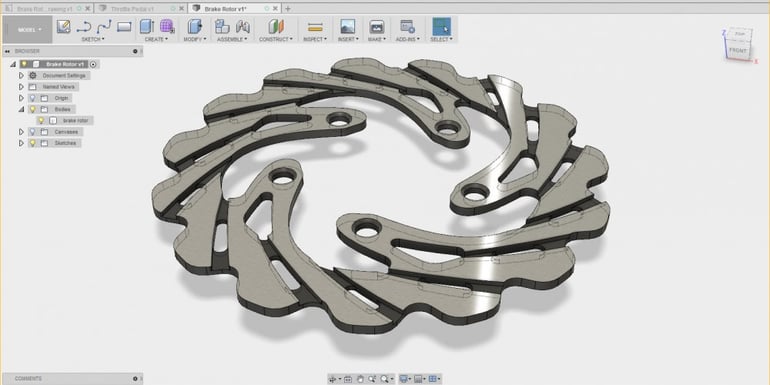Open Display Settings monitor icon
The width and height of the screenshot is (770, 385).
[x=403, y=379]
